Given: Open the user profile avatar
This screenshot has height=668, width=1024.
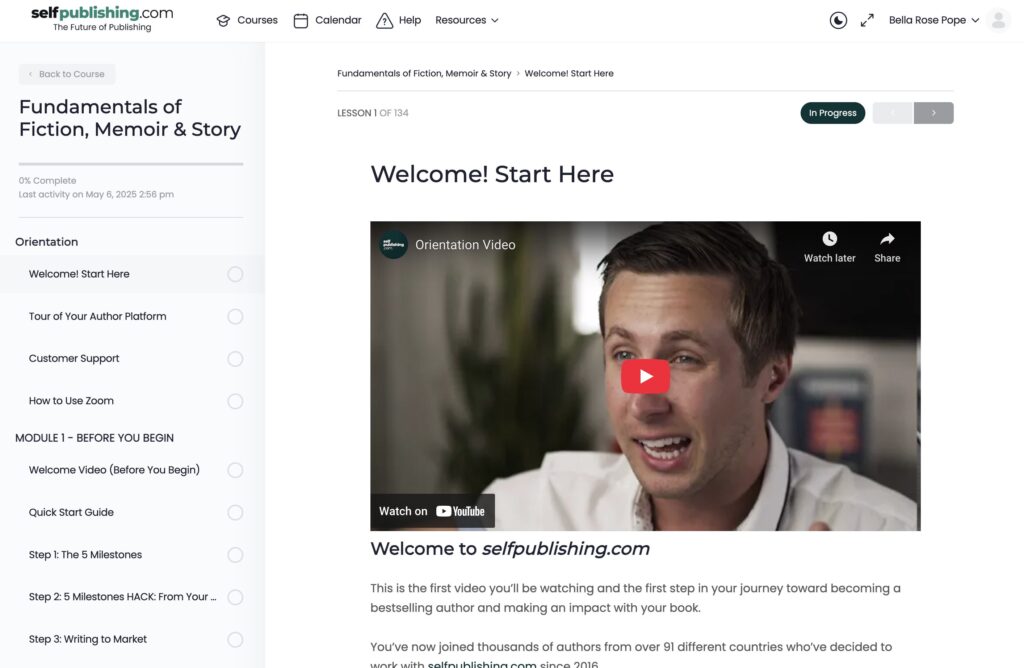Looking at the screenshot, I should tap(998, 20).
